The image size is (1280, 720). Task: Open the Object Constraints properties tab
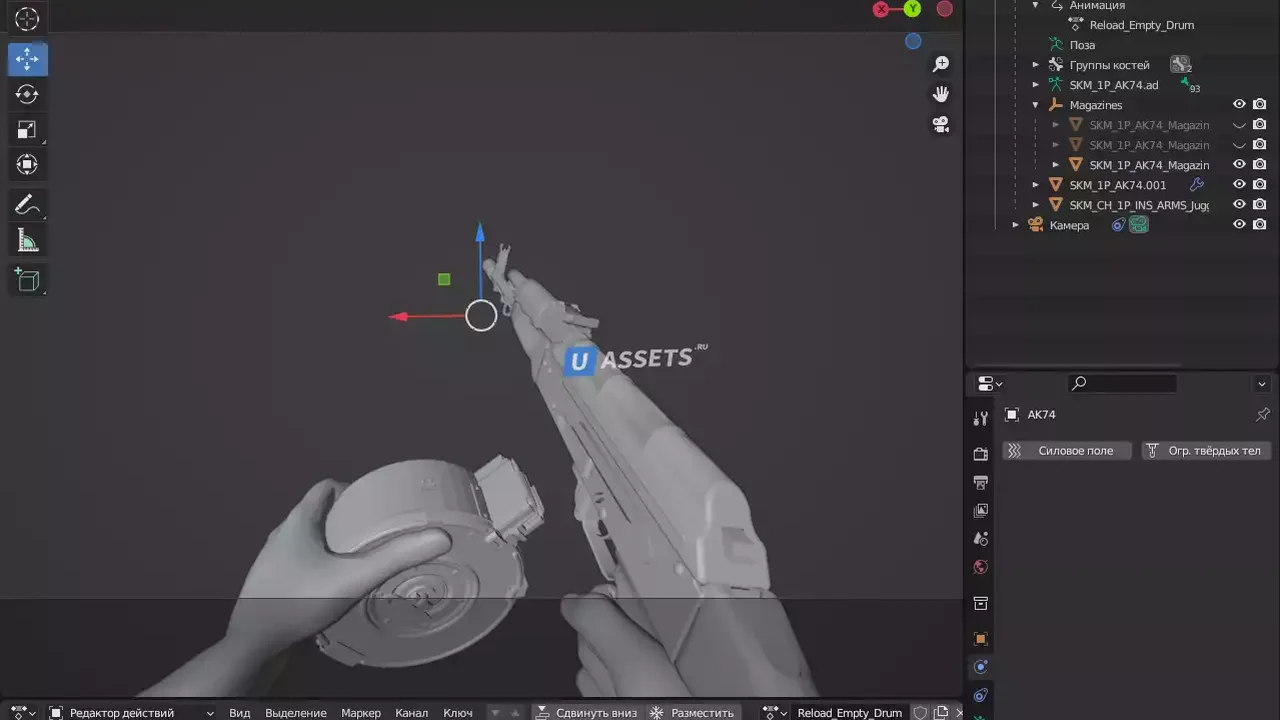coord(980,695)
